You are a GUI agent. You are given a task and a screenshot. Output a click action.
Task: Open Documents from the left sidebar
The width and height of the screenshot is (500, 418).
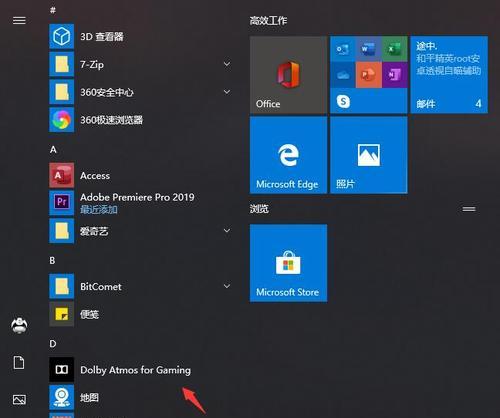tap(19, 362)
